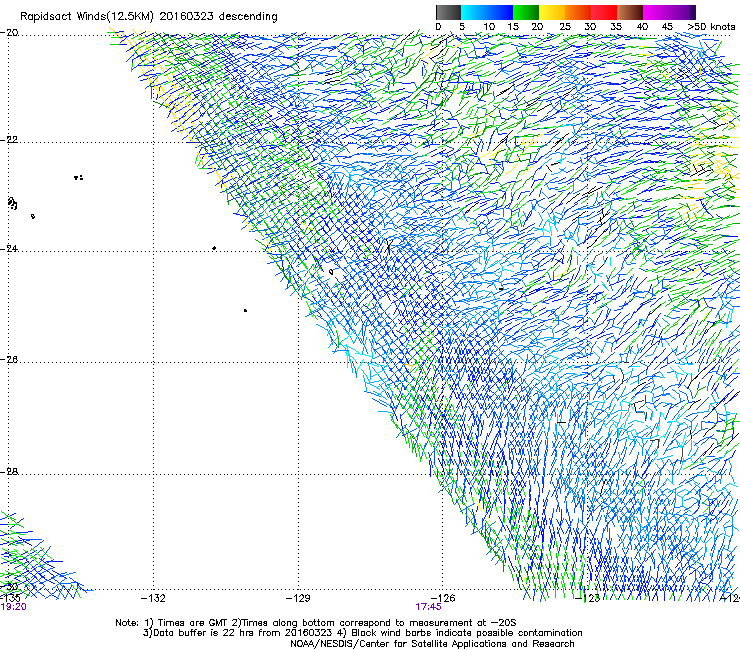Click the green 15-20 knots color segment
Image resolution: width=740 pixels, height=650 pixels.
pos(526,12)
